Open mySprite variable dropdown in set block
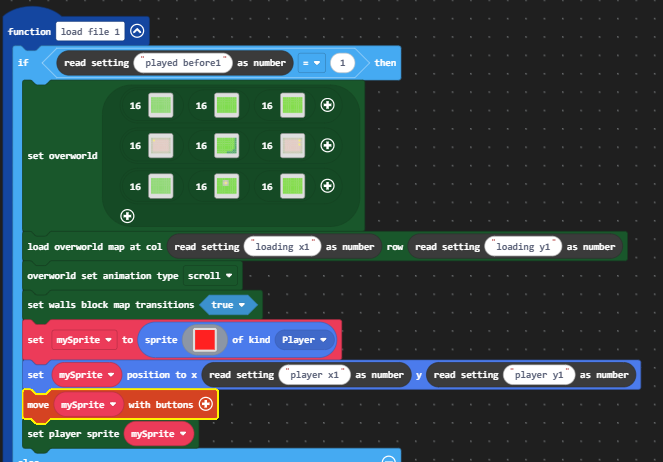 pos(84,340)
